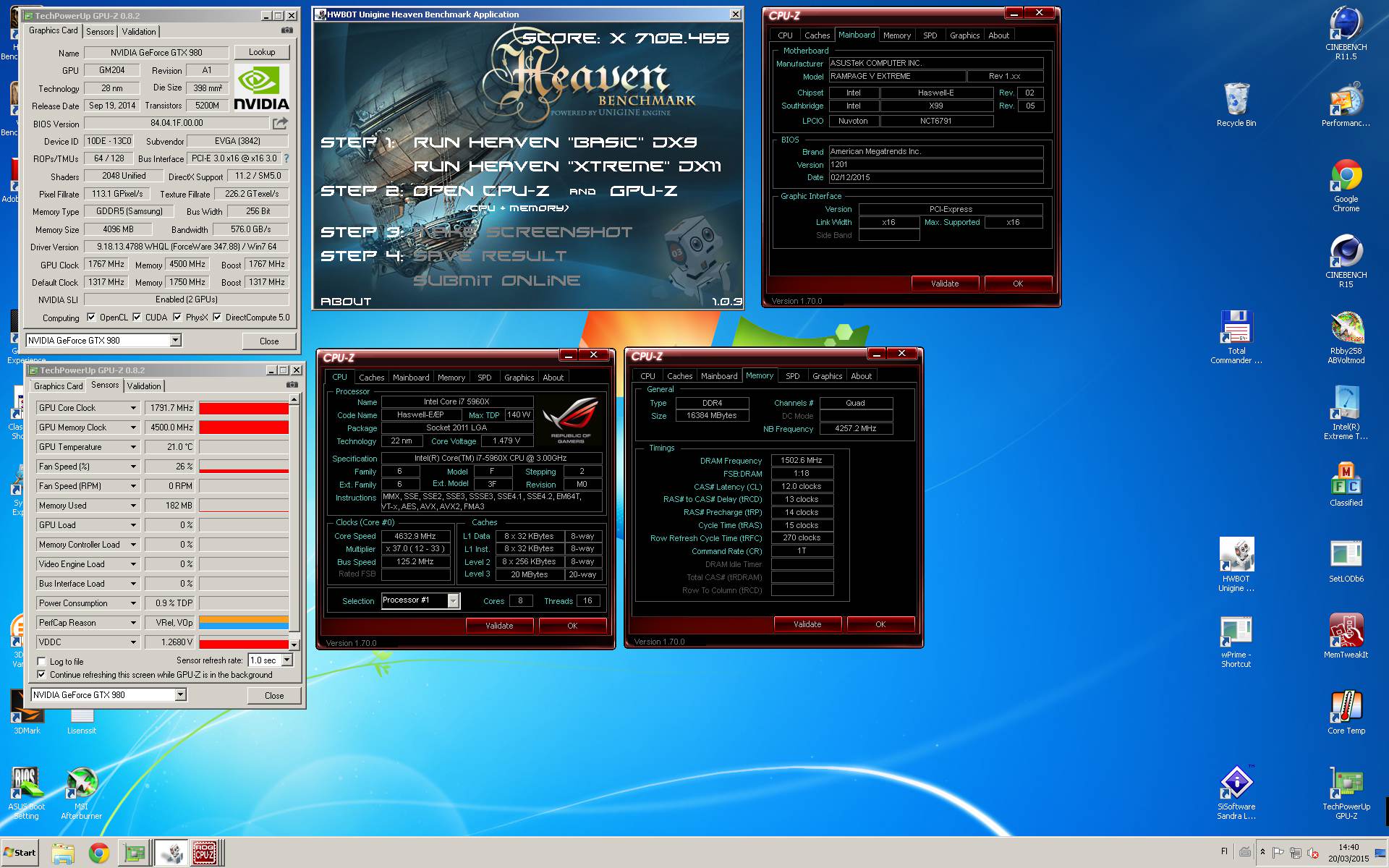Click Lookup button in GPU-Z
The width and height of the screenshot is (1389, 868).
262,52
